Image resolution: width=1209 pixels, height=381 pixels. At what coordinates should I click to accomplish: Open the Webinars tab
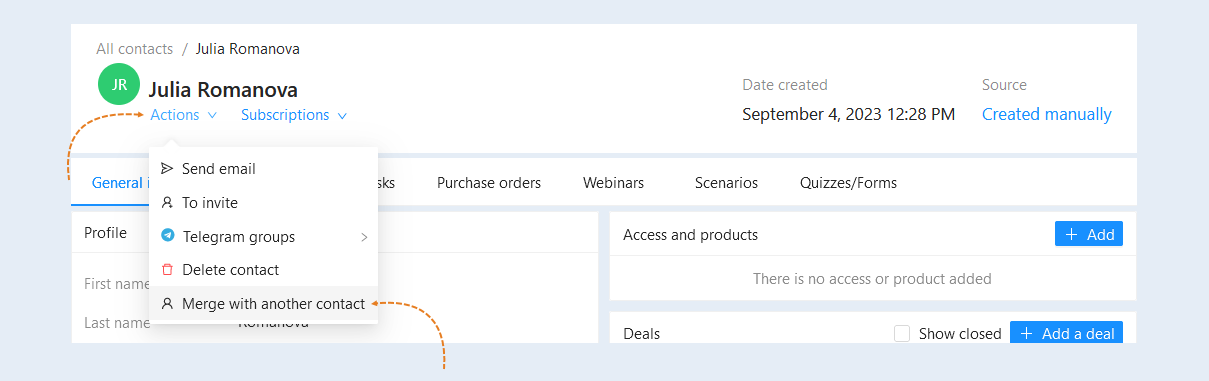[613, 183]
